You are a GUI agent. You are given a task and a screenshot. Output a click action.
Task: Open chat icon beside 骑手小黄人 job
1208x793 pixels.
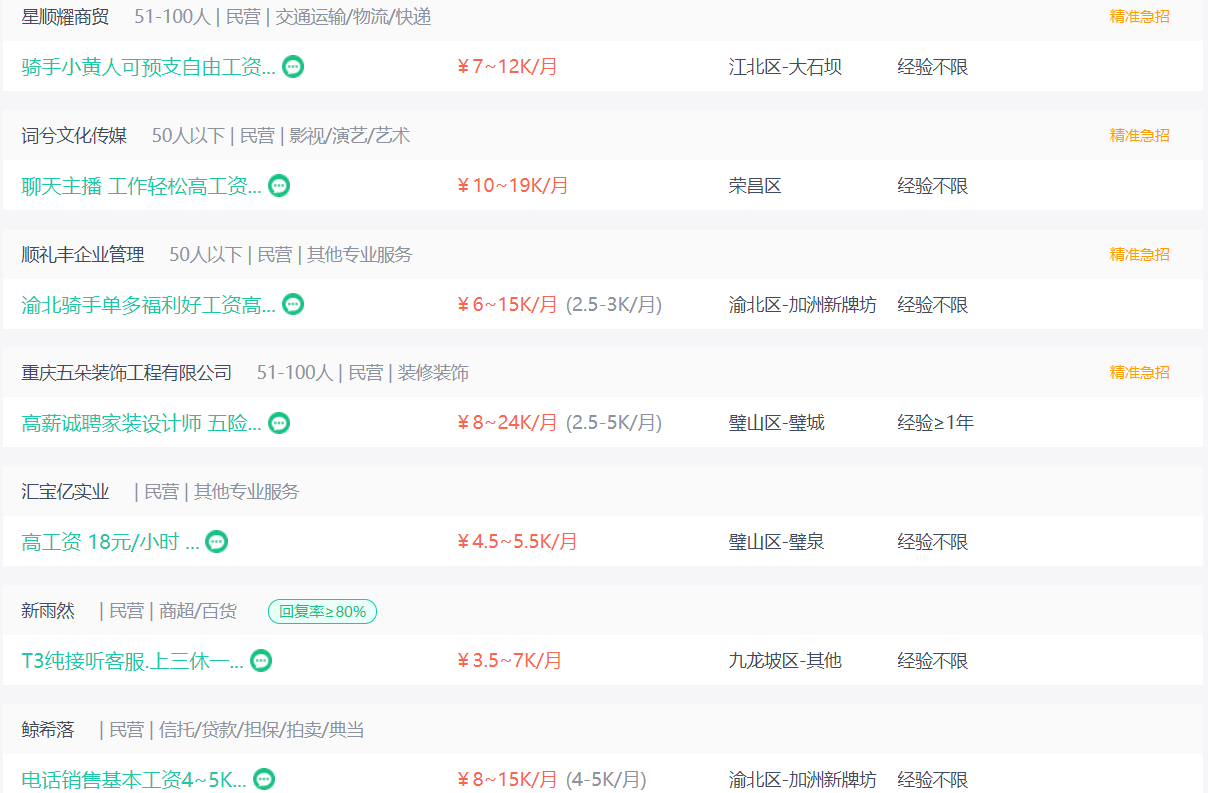(293, 67)
